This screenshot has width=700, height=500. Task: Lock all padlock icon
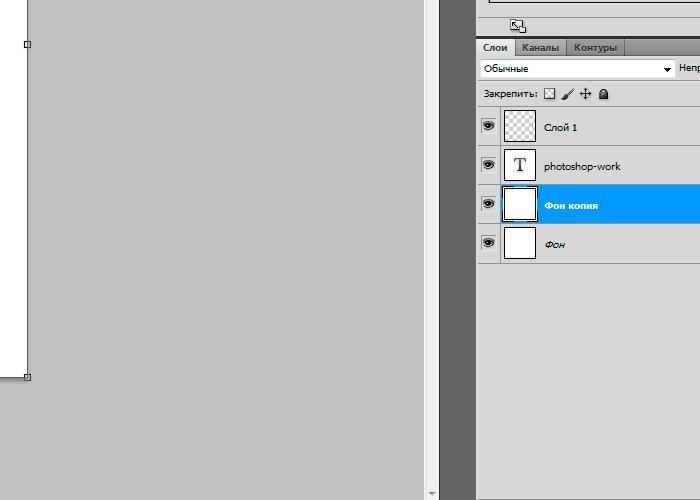click(604, 94)
